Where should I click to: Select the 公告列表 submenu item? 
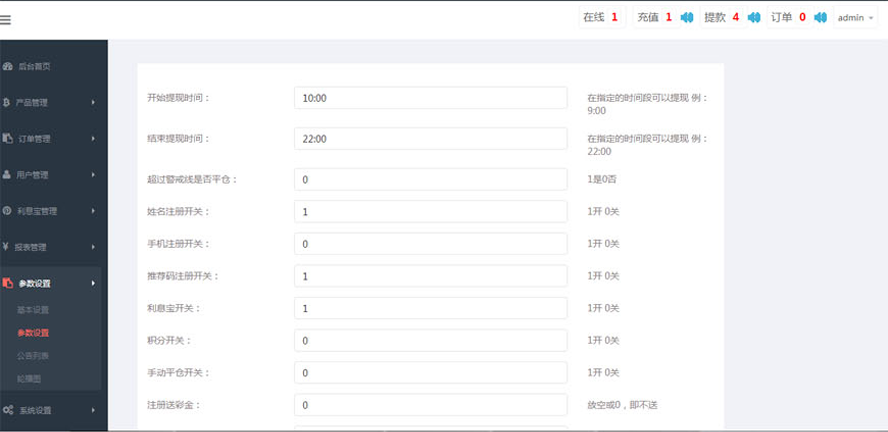pos(33,356)
